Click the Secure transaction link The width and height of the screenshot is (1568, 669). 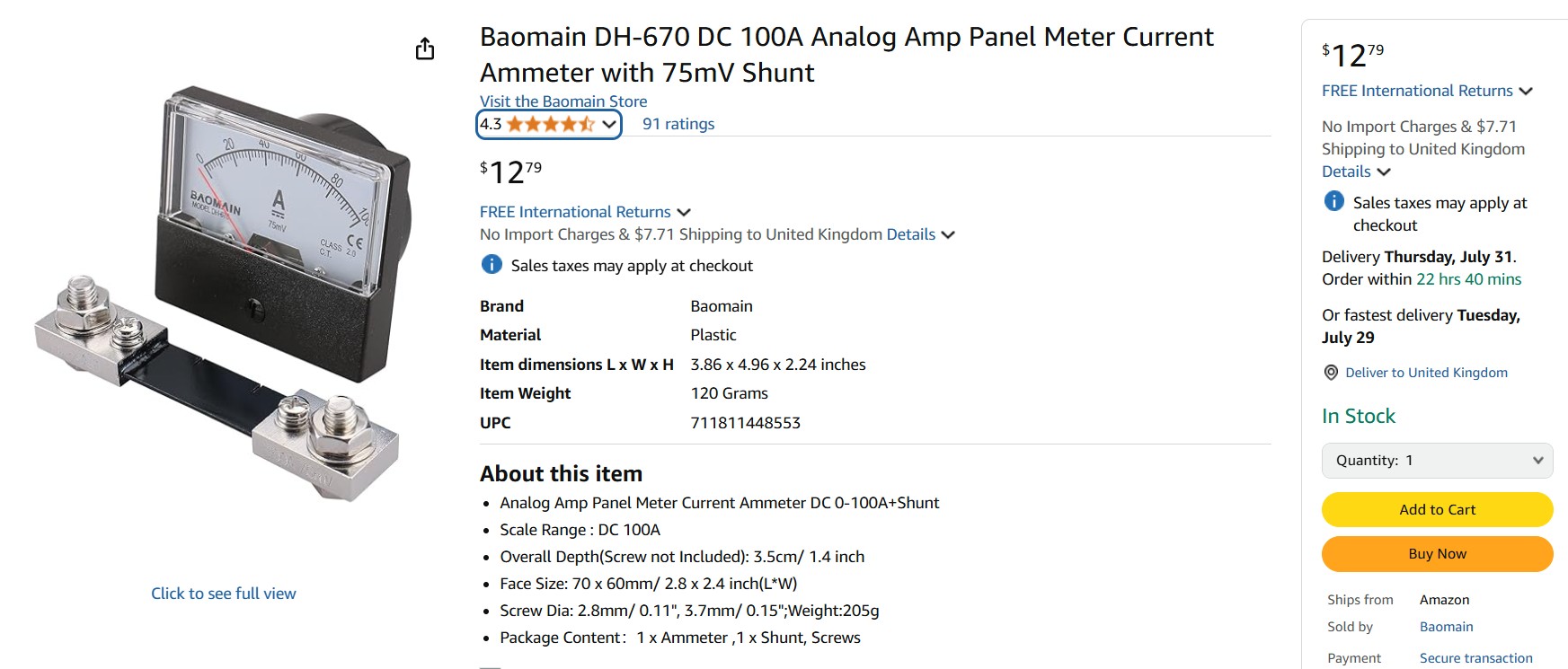tap(1475, 658)
